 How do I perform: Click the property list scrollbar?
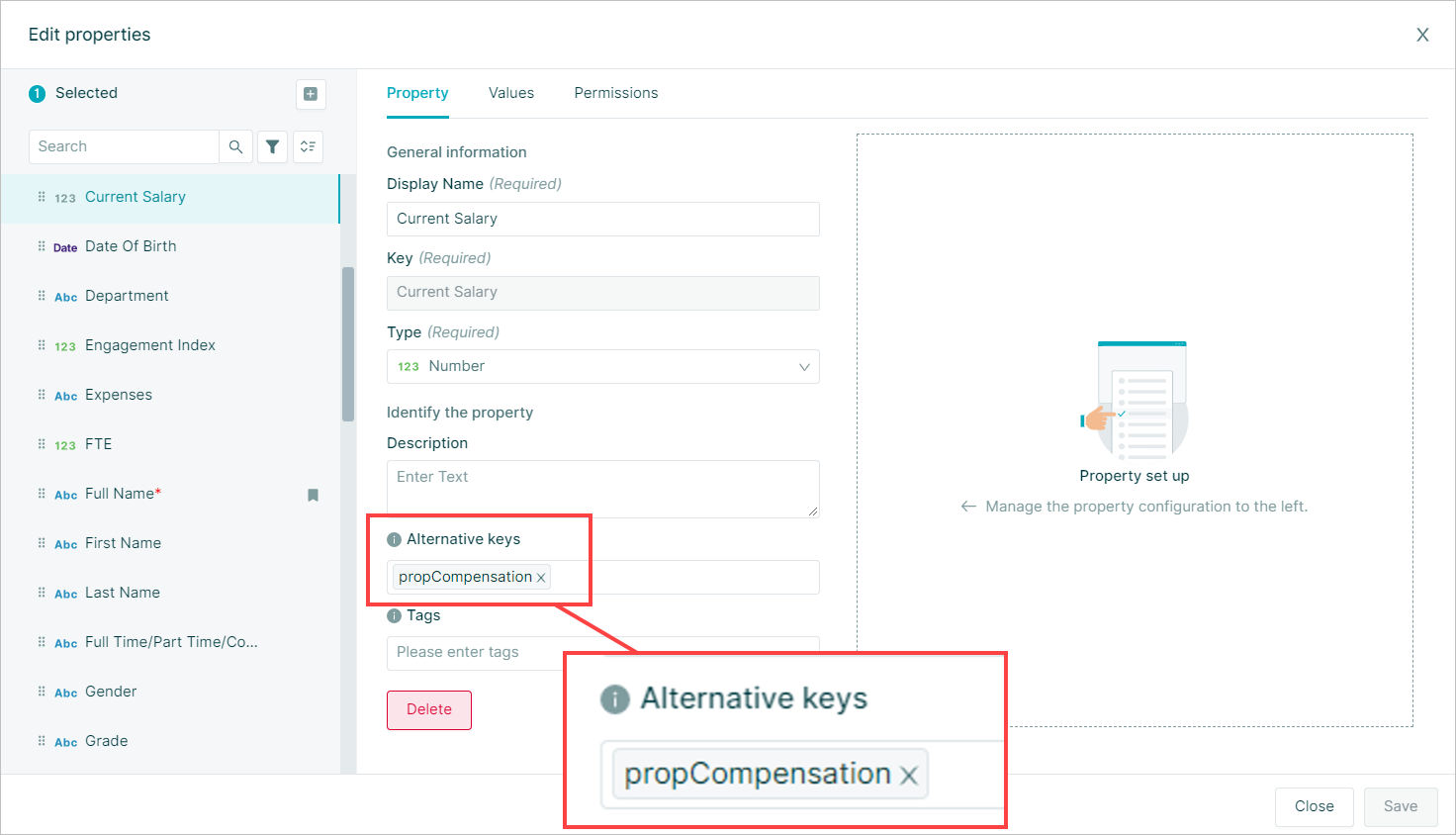point(348,344)
